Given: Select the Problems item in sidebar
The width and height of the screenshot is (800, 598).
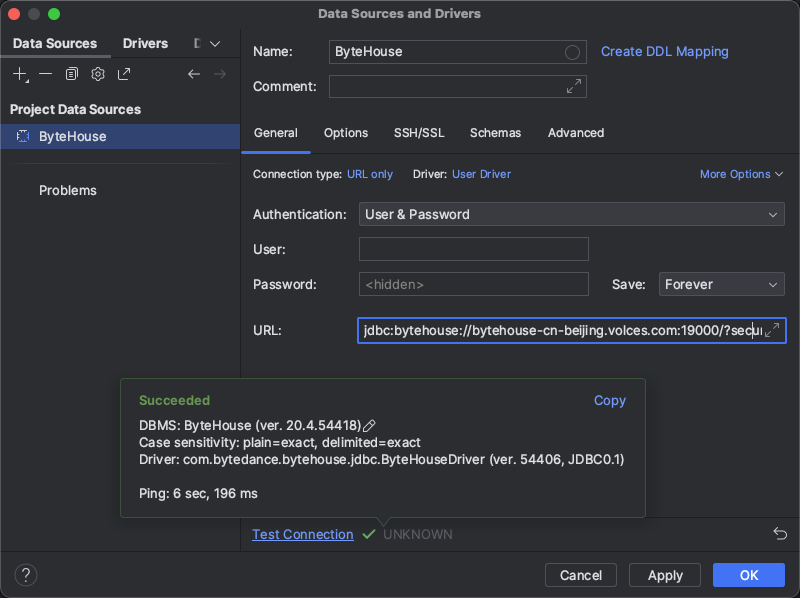Looking at the screenshot, I should click(x=68, y=190).
